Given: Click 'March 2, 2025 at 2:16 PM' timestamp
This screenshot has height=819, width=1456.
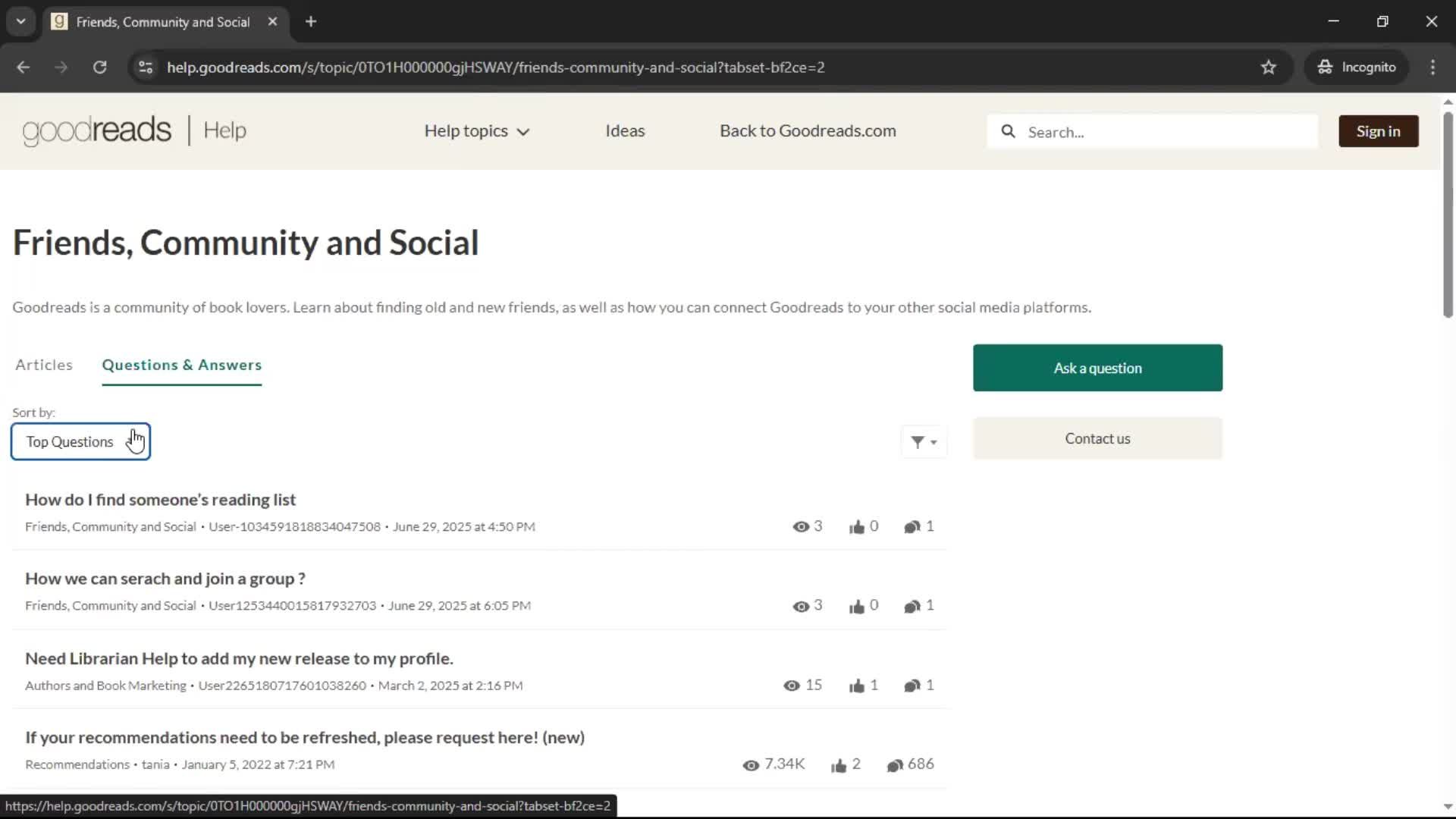Looking at the screenshot, I should [x=450, y=686].
